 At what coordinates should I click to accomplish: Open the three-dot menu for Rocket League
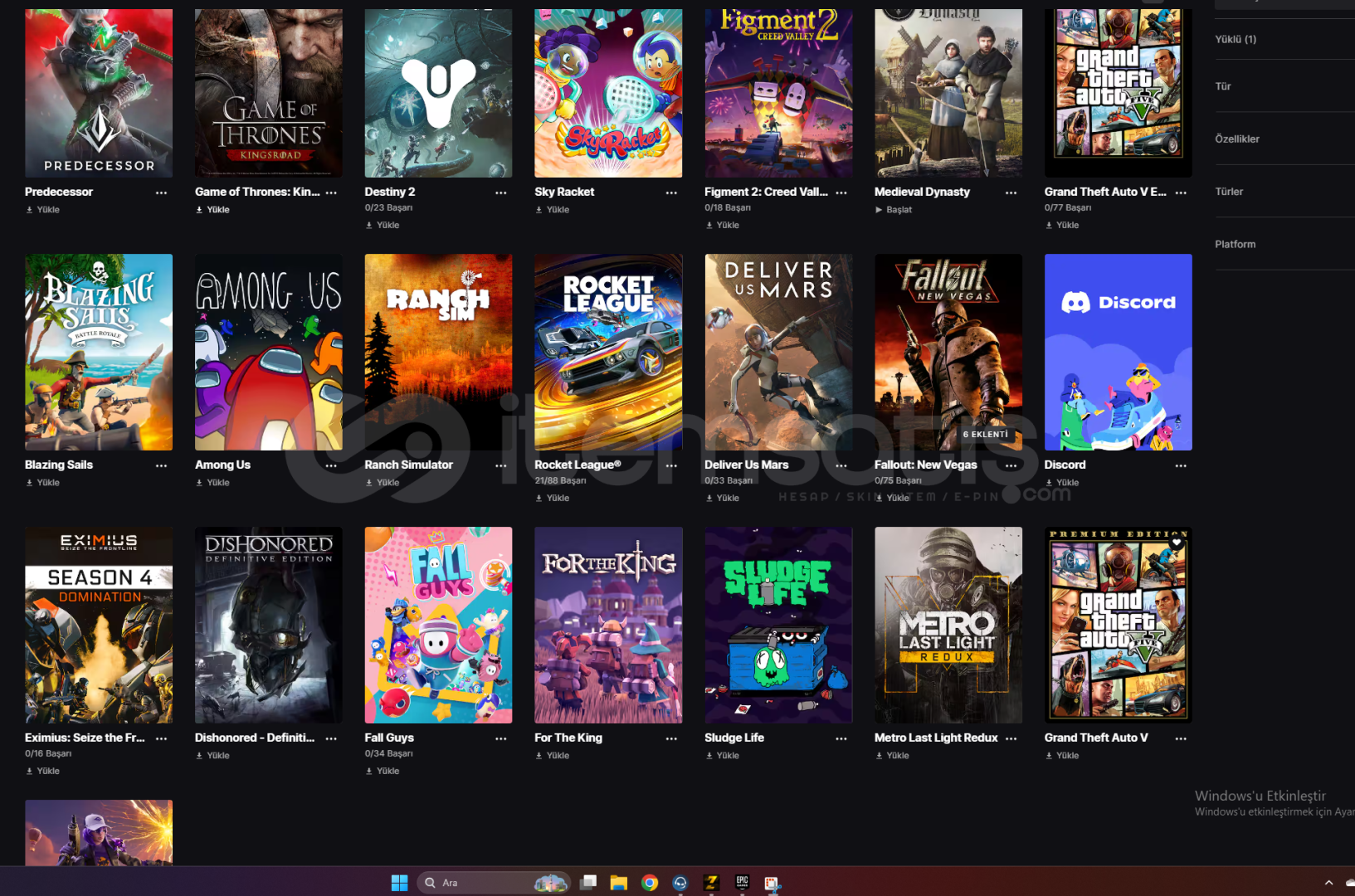[671, 465]
